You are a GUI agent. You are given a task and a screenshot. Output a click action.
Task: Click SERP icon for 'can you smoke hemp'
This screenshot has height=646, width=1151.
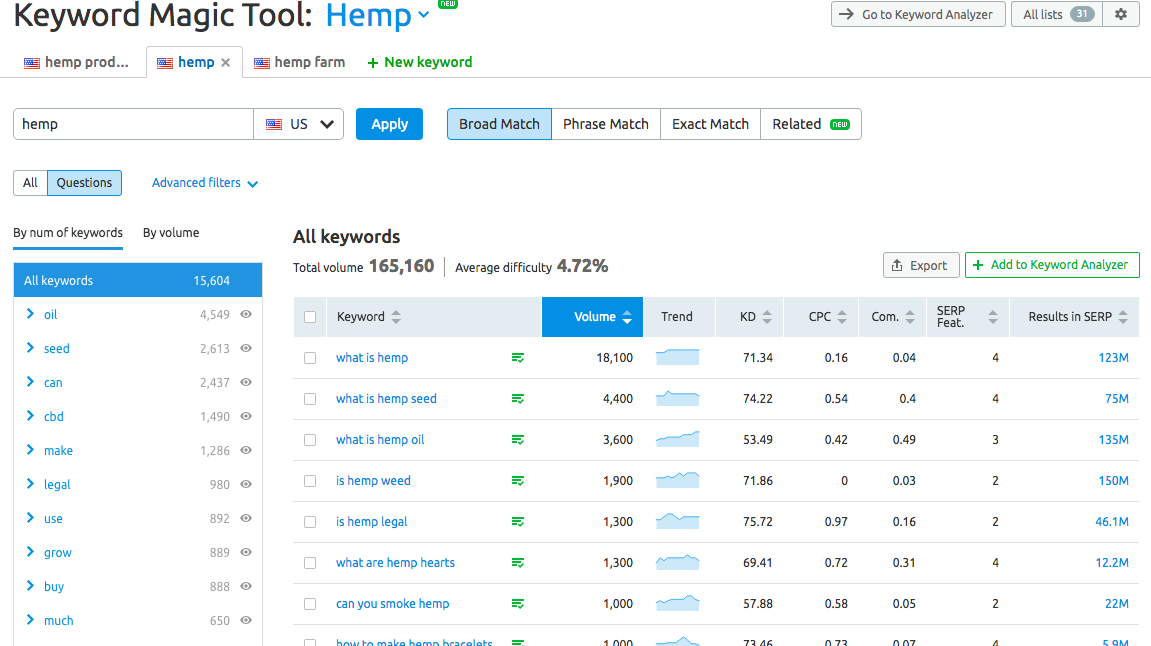(x=518, y=603)
